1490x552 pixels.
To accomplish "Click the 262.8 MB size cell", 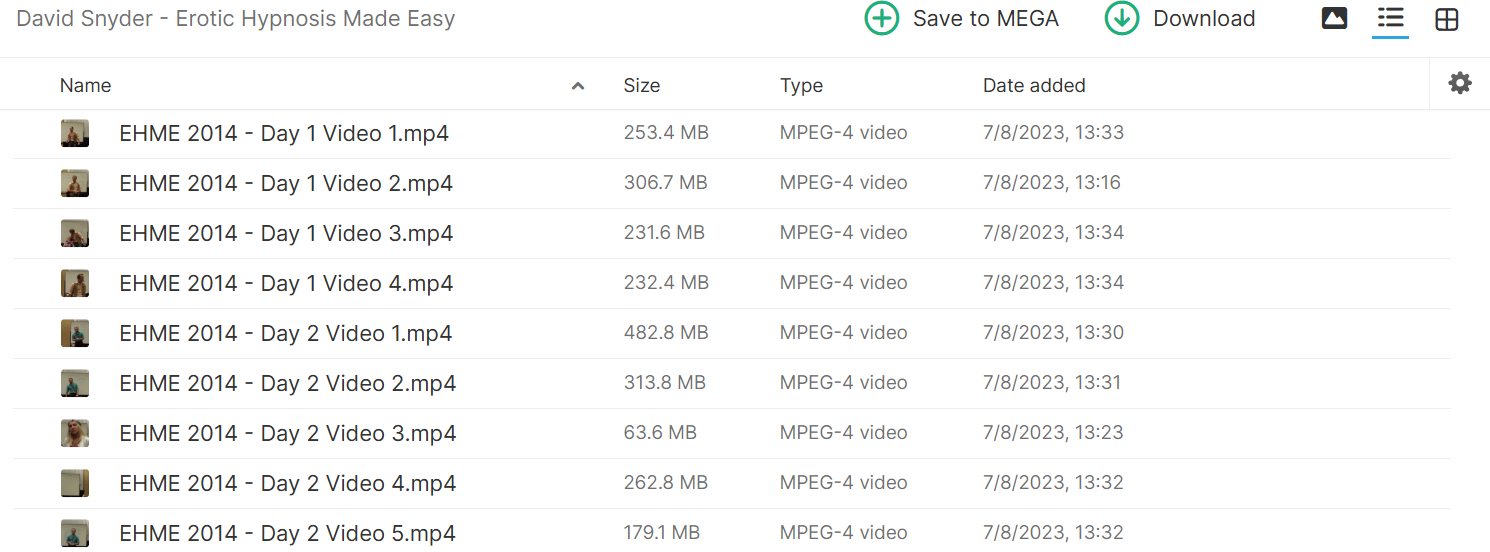I will click(x=666, y=482).
